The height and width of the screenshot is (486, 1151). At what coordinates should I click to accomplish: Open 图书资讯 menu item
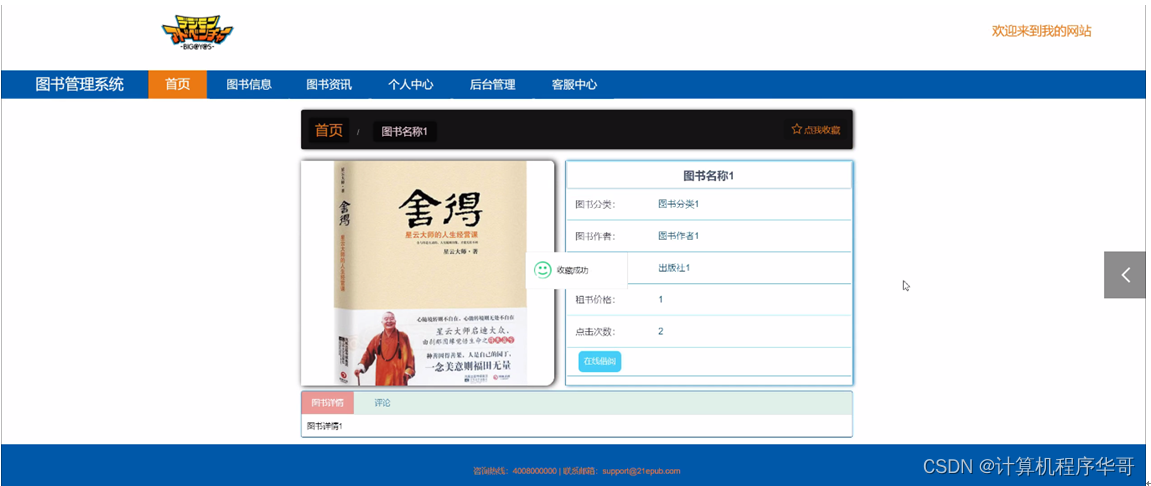[x=329, y=84]
